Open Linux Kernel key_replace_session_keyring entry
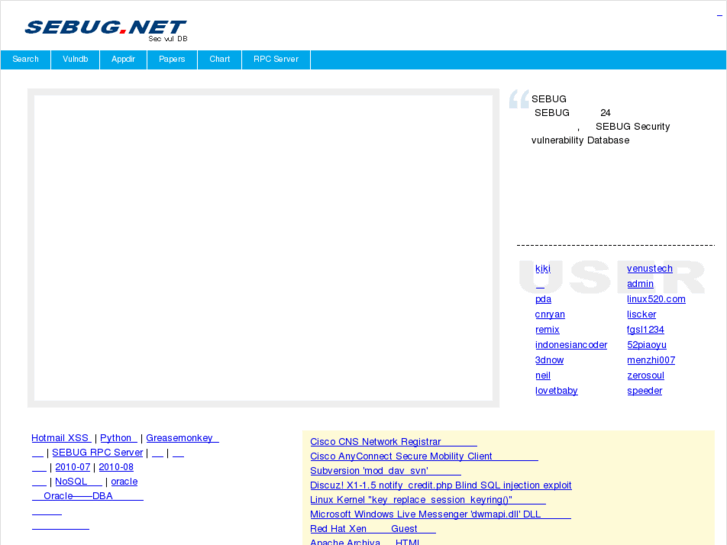727x545 pixels. (427, 500)
